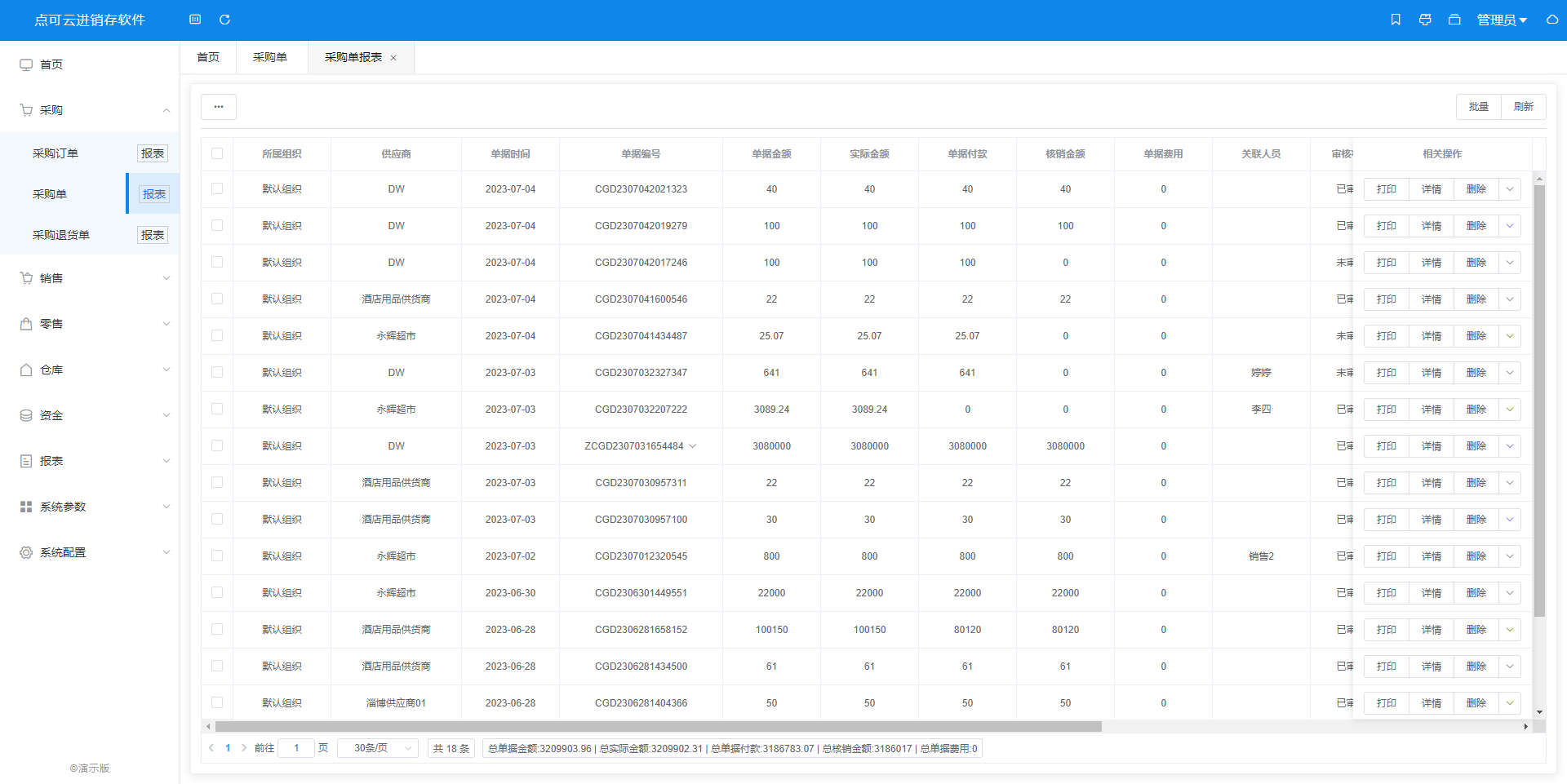This screenshot has width=1567, height=784.
Task: Print the order CGD2307042021323
Action: click(1387, 189)
